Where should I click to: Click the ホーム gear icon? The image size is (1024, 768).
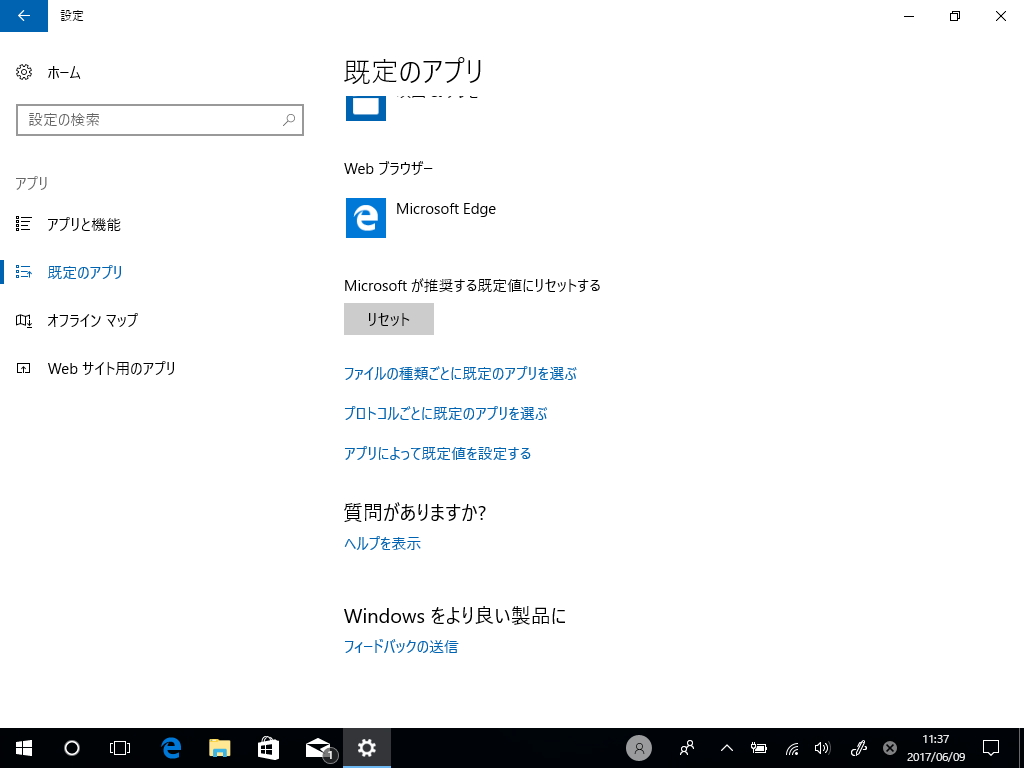tap(24, 72)
